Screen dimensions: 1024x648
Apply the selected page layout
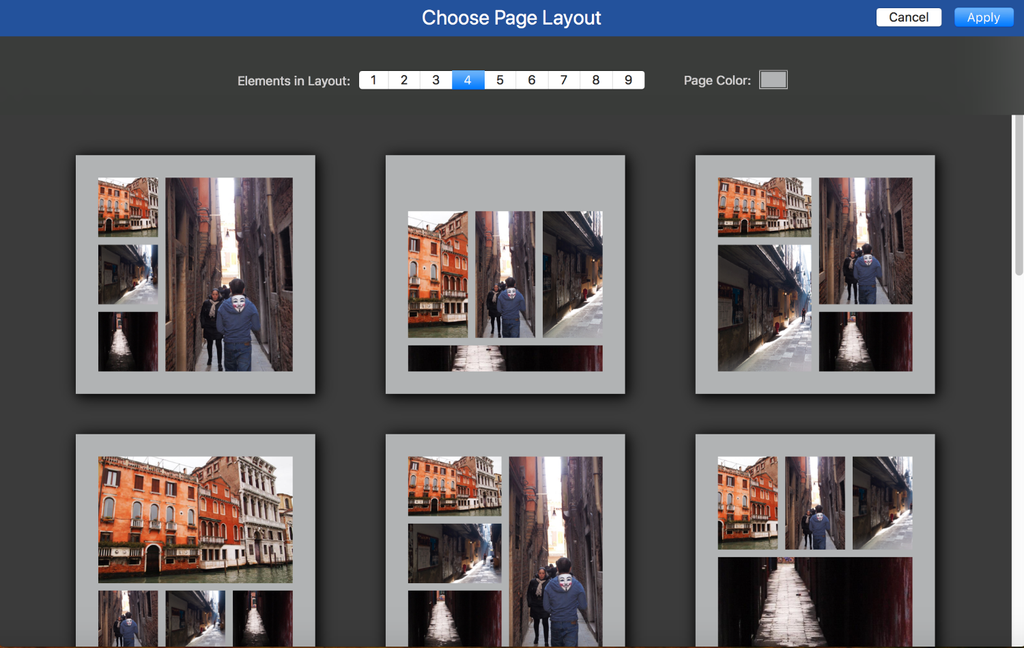point(983,17)
